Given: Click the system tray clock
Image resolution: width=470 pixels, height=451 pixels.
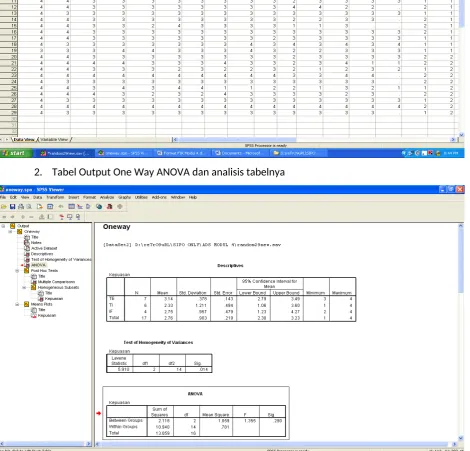Looking at the screenshot, I should [x=451, y=153].
